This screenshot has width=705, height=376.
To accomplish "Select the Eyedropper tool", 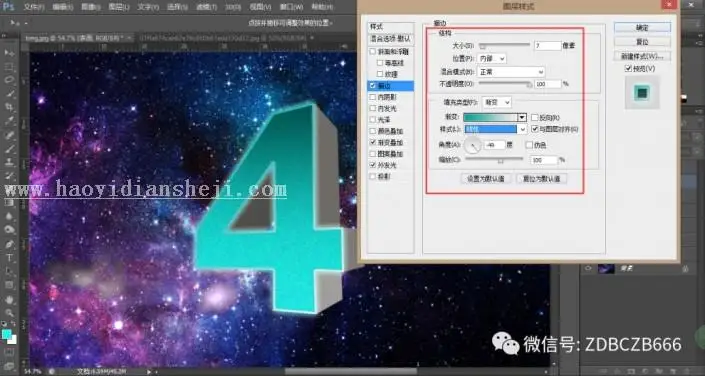I will [x=9, y=121].
